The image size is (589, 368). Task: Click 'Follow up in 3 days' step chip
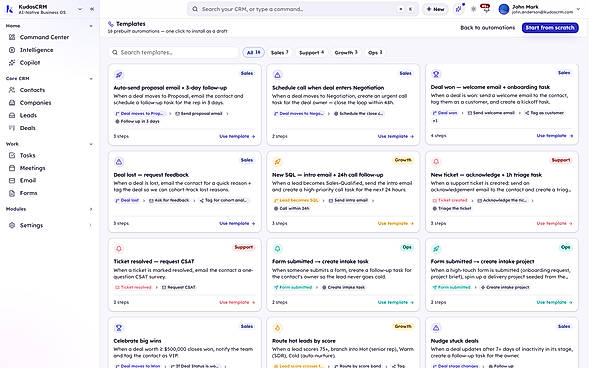pos(137,121)
